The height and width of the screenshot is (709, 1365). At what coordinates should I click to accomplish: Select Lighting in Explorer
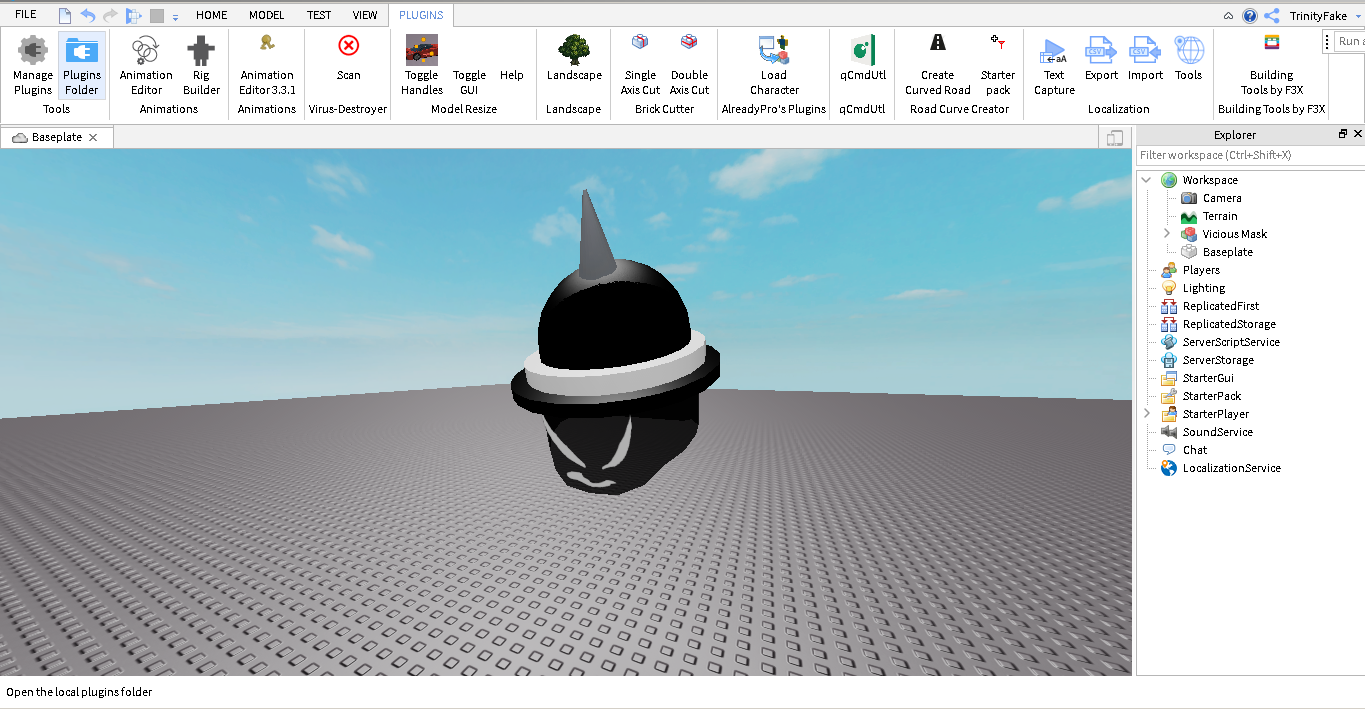1203,288
